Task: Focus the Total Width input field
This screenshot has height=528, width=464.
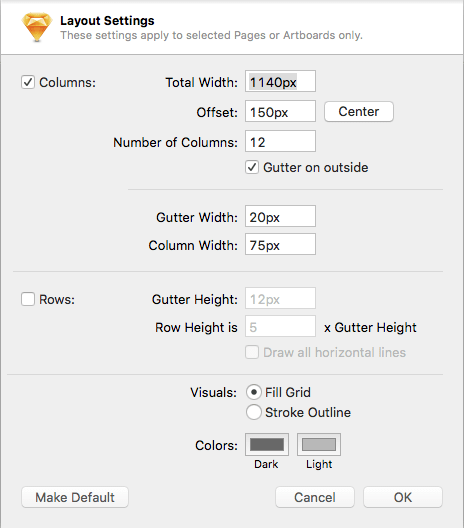Action: click(x=280, y=81)
